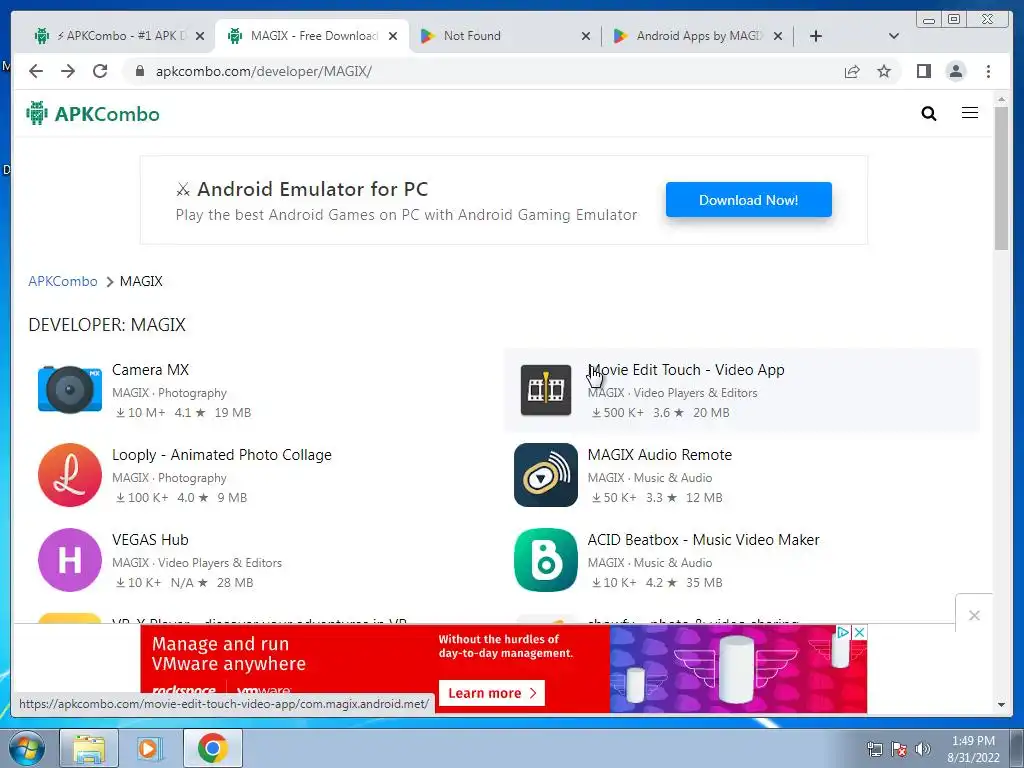Viewport: 1024px width, 768px height.
Task: Open Movie Edit Touch - Video App link
Action: point(686,370)
